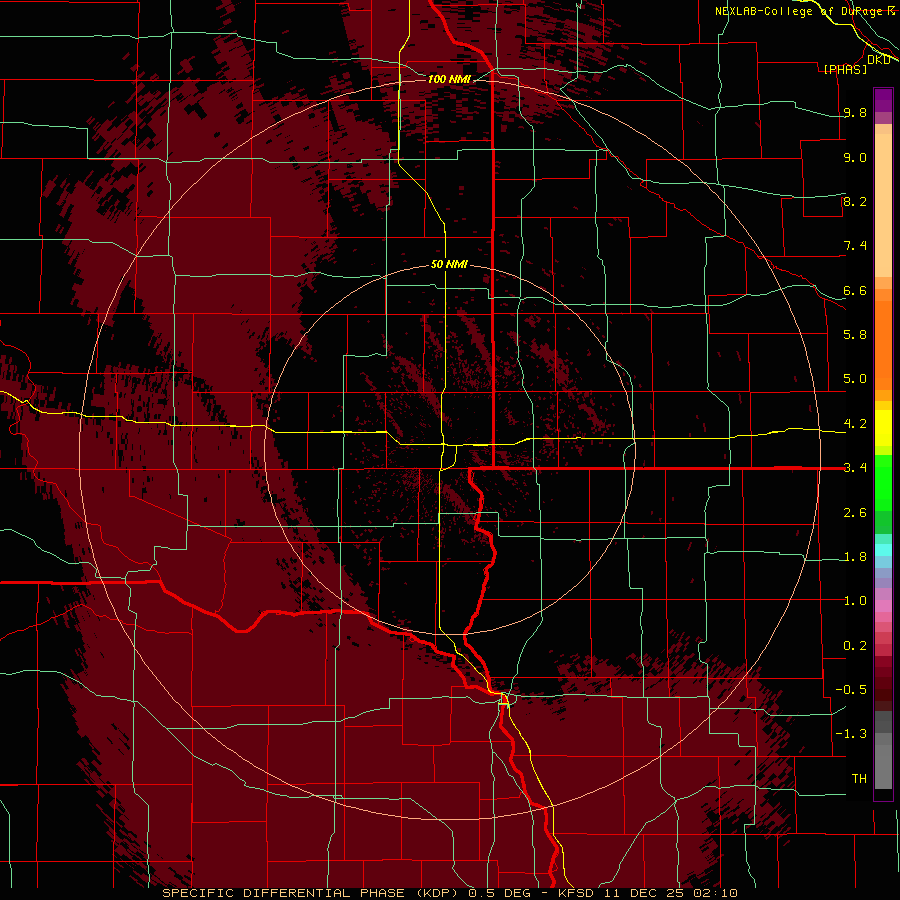This screenshot has height=900, width=900.
Task: Click the TH label on color scale
Action: point(859,779)
